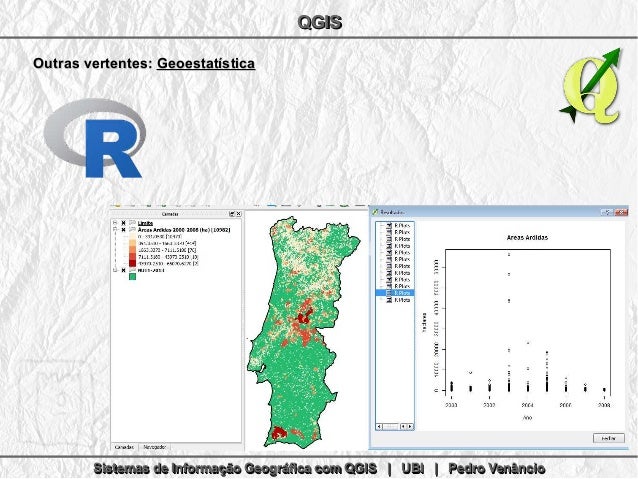Switch to the Navegador tab
The height and width of the screenshot is (479, 638).
(x=155, y=447)
